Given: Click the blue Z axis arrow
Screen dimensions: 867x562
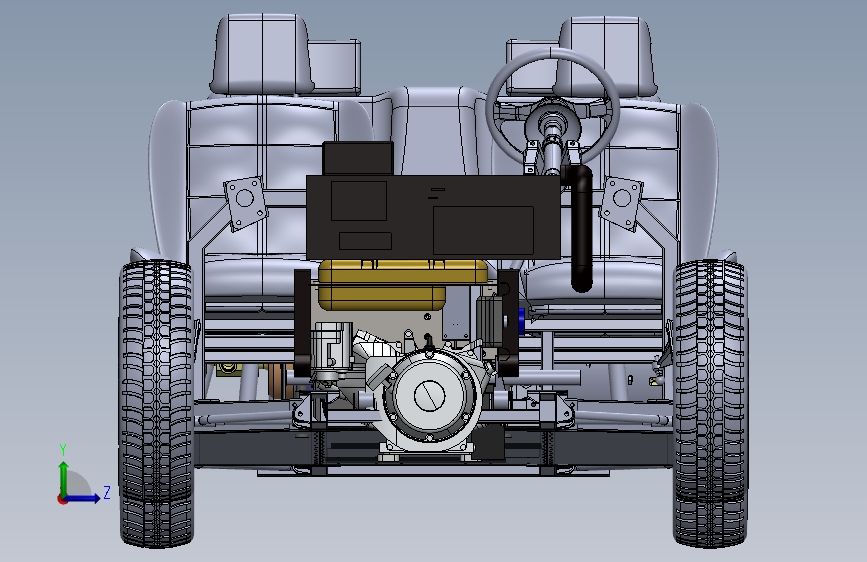Looking at the screenshot, I should (x=82, y=498).
